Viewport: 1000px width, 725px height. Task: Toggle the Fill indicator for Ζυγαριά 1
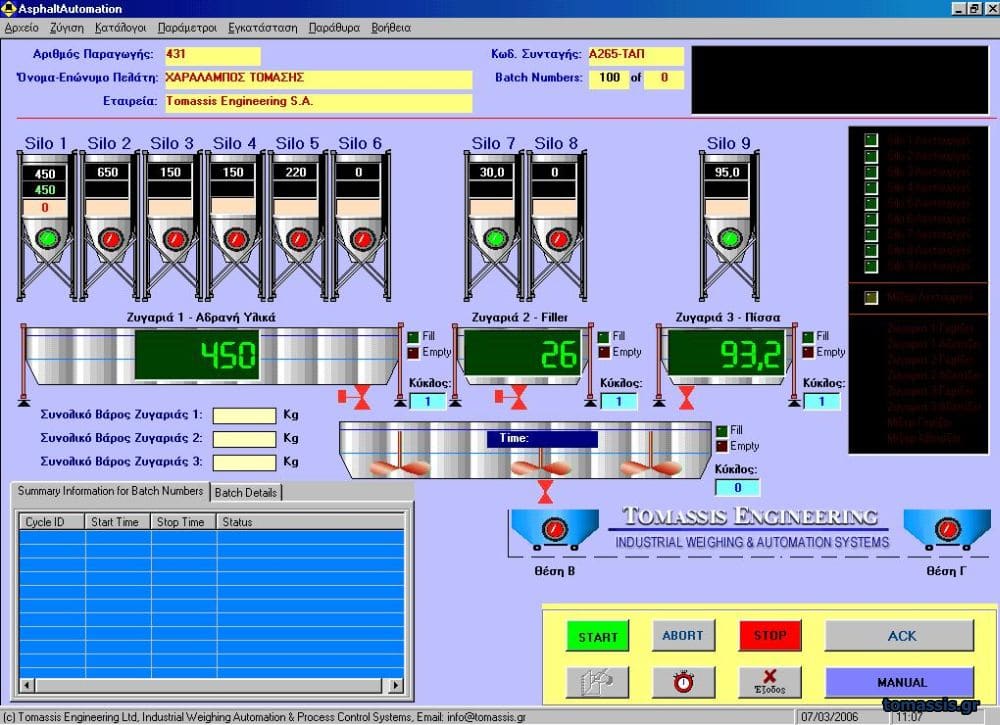pos(414,337)
